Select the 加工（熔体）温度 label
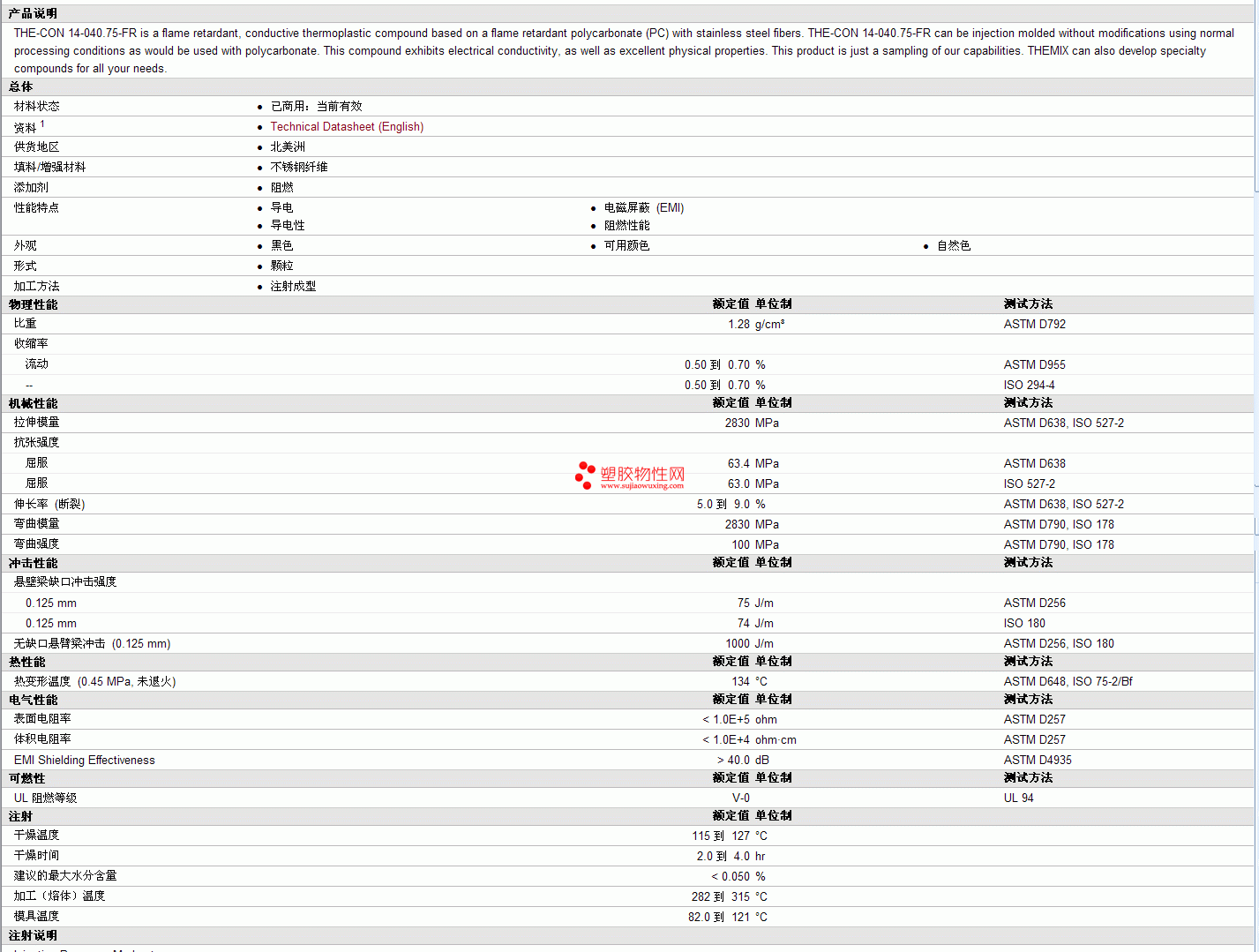1259x952 pixels. click(x=60, y=896)
